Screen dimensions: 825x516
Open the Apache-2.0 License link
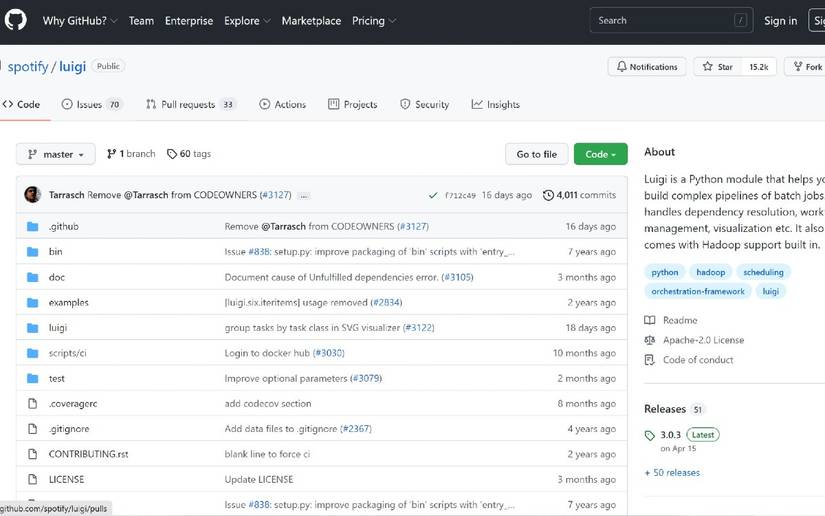703,340
